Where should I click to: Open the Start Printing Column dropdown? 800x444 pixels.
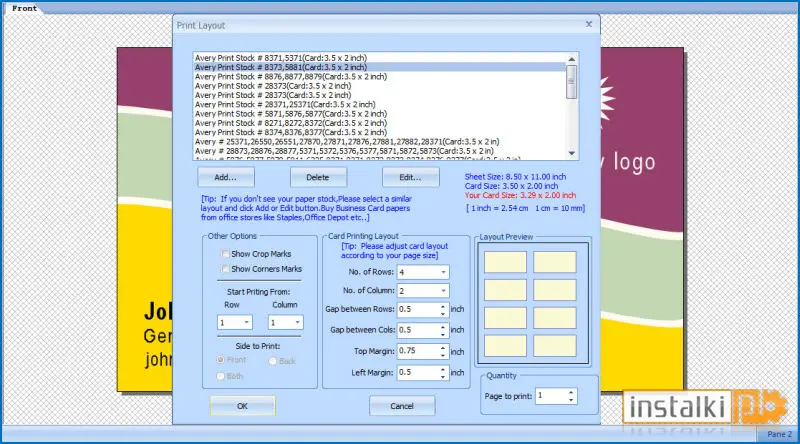[x=297, y=323]
